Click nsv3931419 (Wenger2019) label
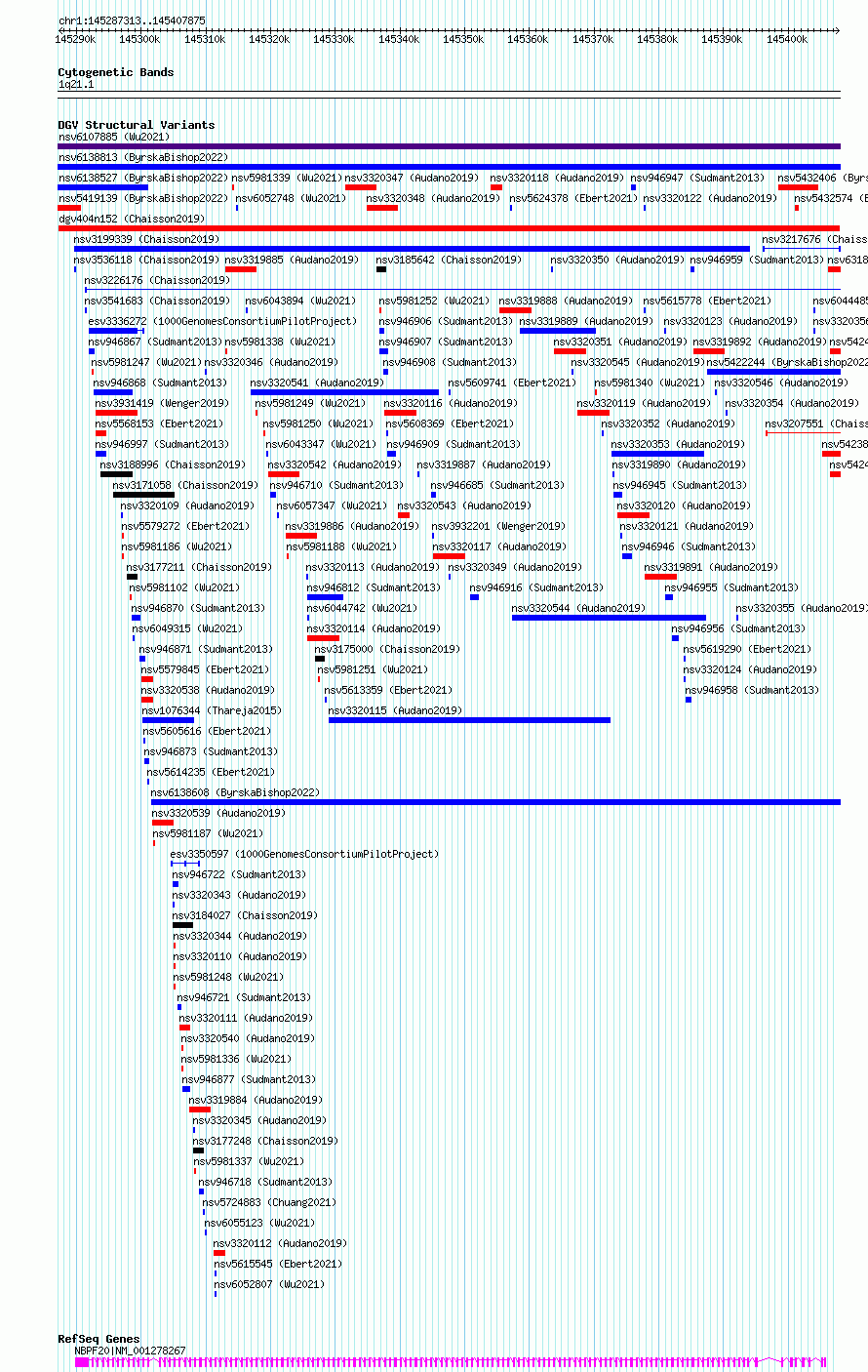Image resolution: width=868 pixels, height=1372 pixels. coord(162,403)
